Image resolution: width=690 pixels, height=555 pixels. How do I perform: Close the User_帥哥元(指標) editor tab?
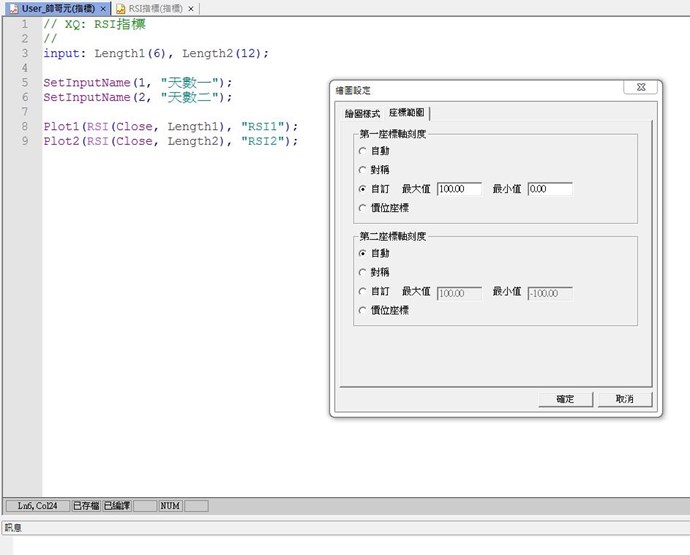pos(103,8)
